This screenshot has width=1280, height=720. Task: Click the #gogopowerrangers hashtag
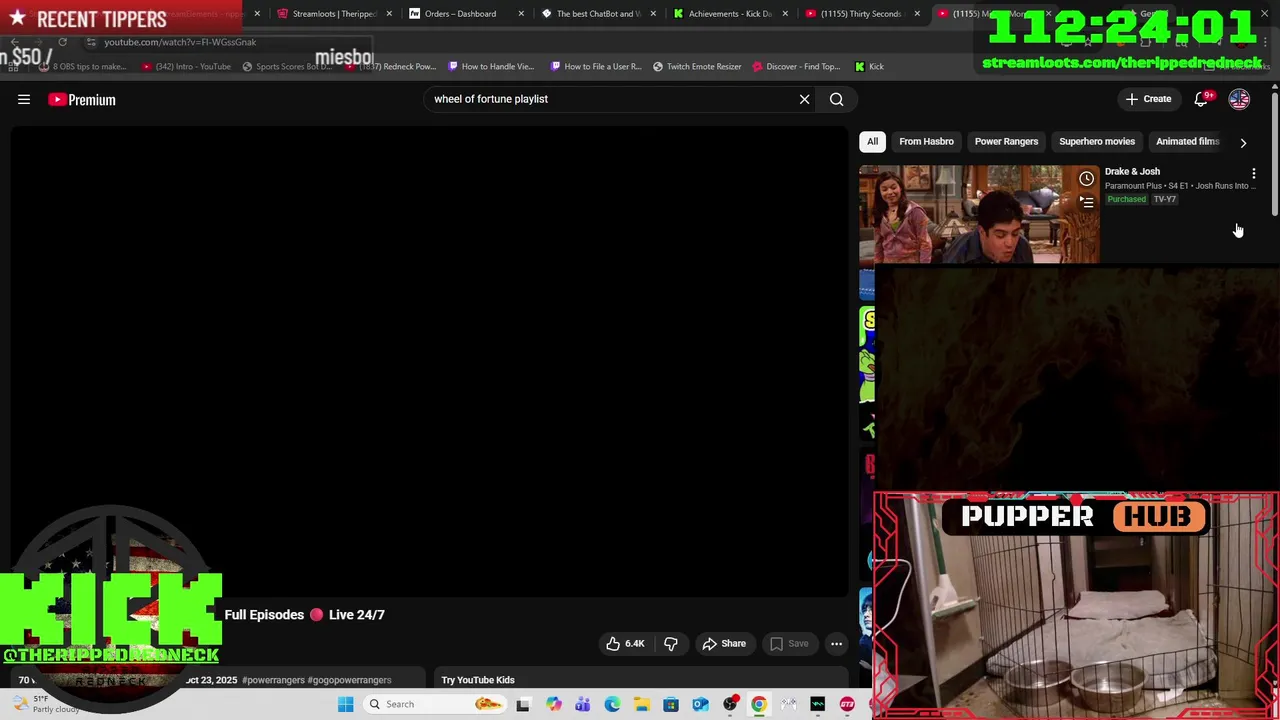pyautogui.click(x=350, y=680)
